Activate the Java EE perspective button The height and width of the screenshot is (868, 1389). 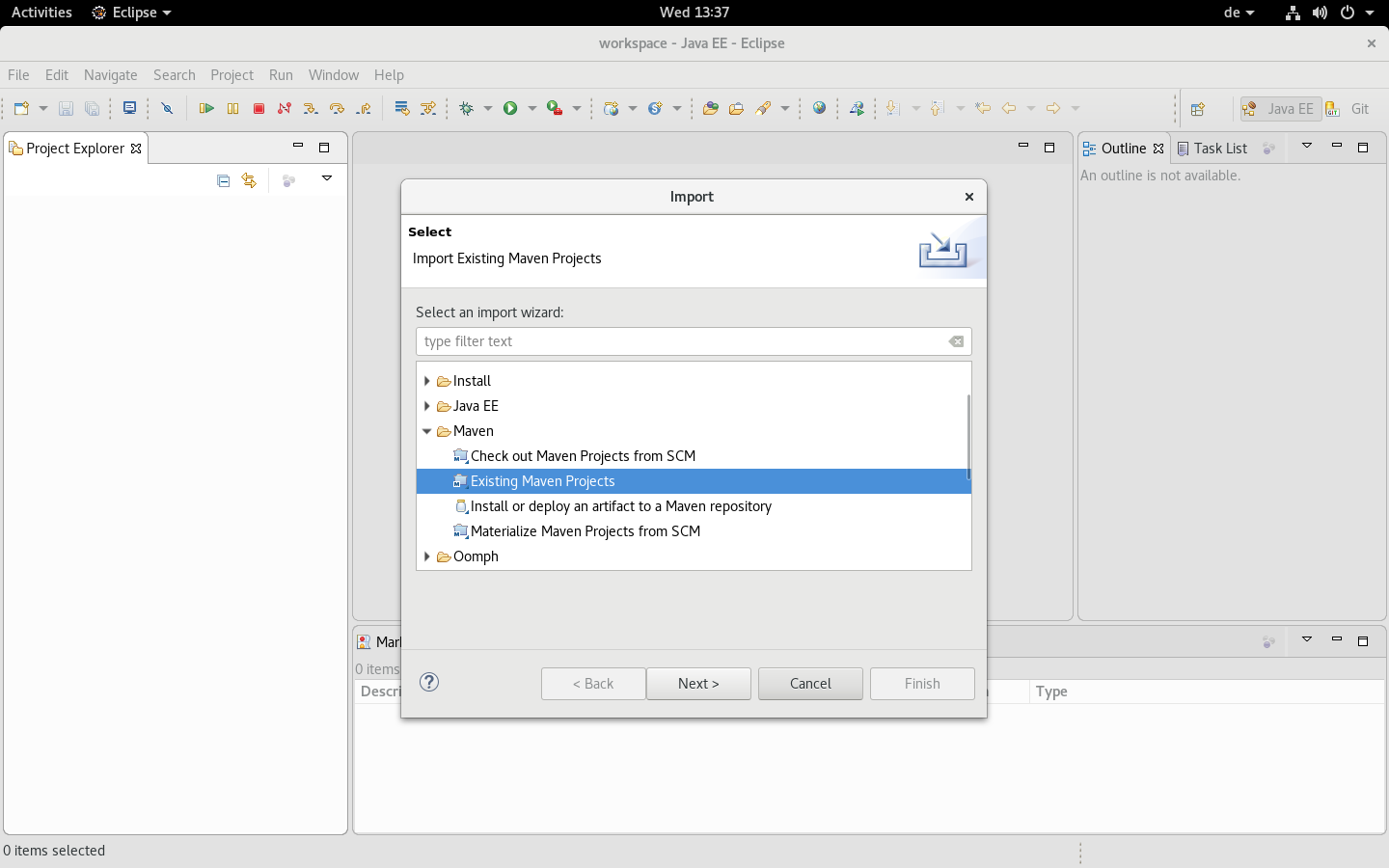point(1280,108)
